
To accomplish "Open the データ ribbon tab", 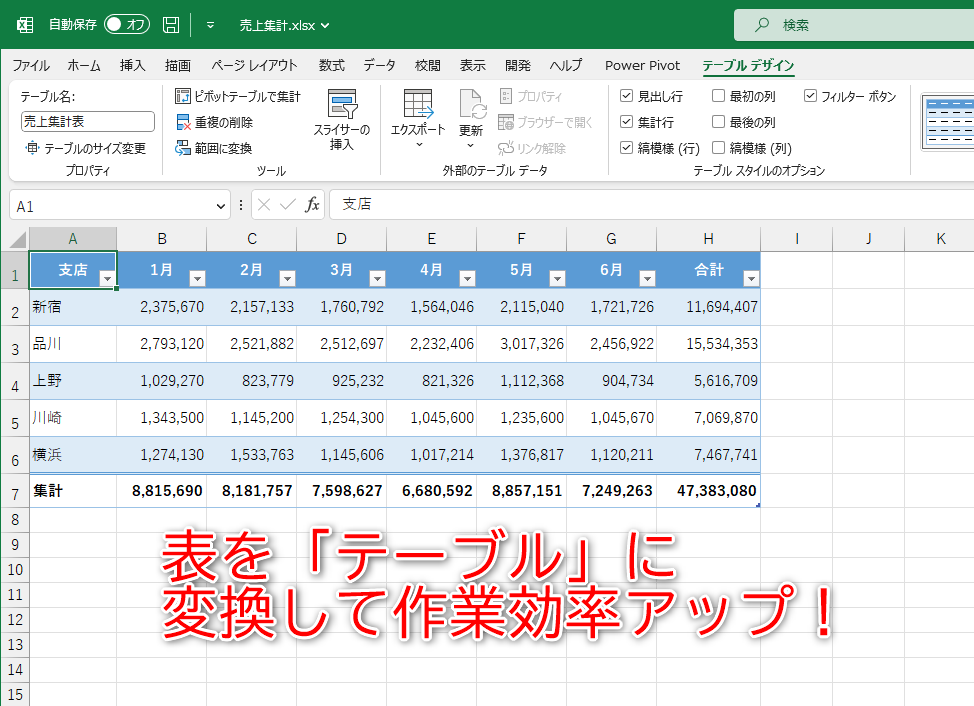I will (379, 65).
